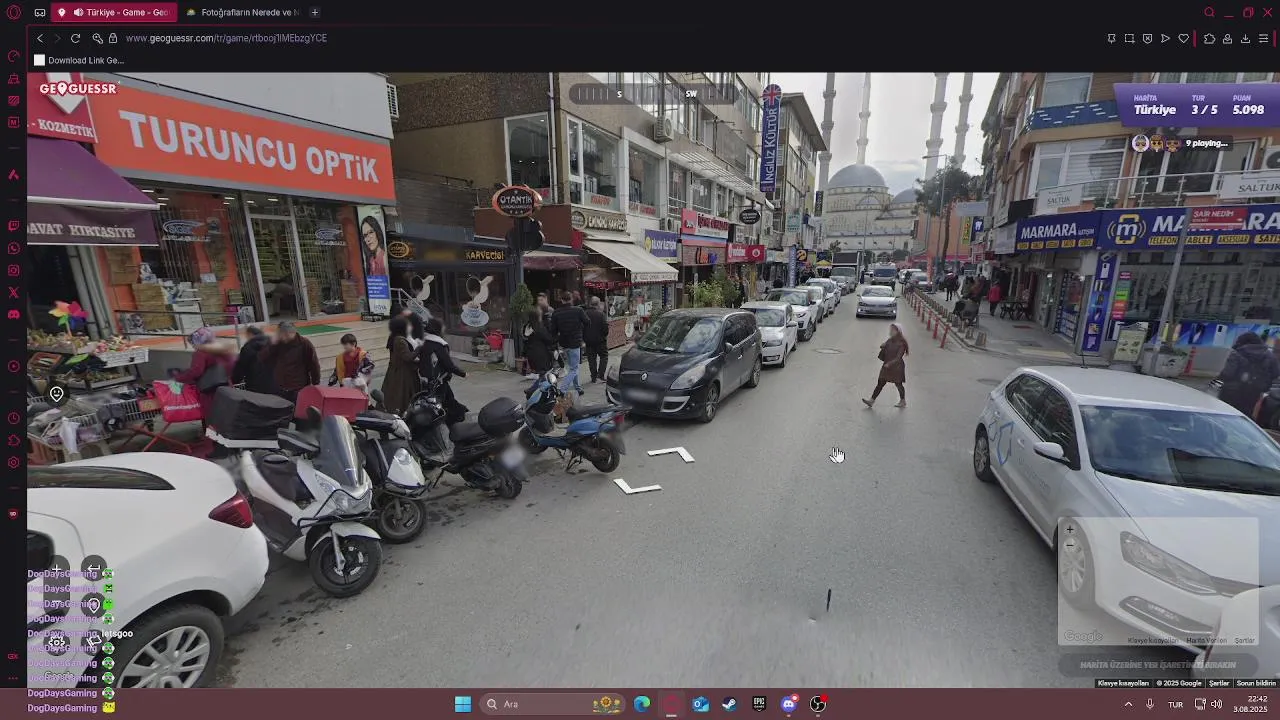Open Sorun bildirin link

click(1256, 683)
